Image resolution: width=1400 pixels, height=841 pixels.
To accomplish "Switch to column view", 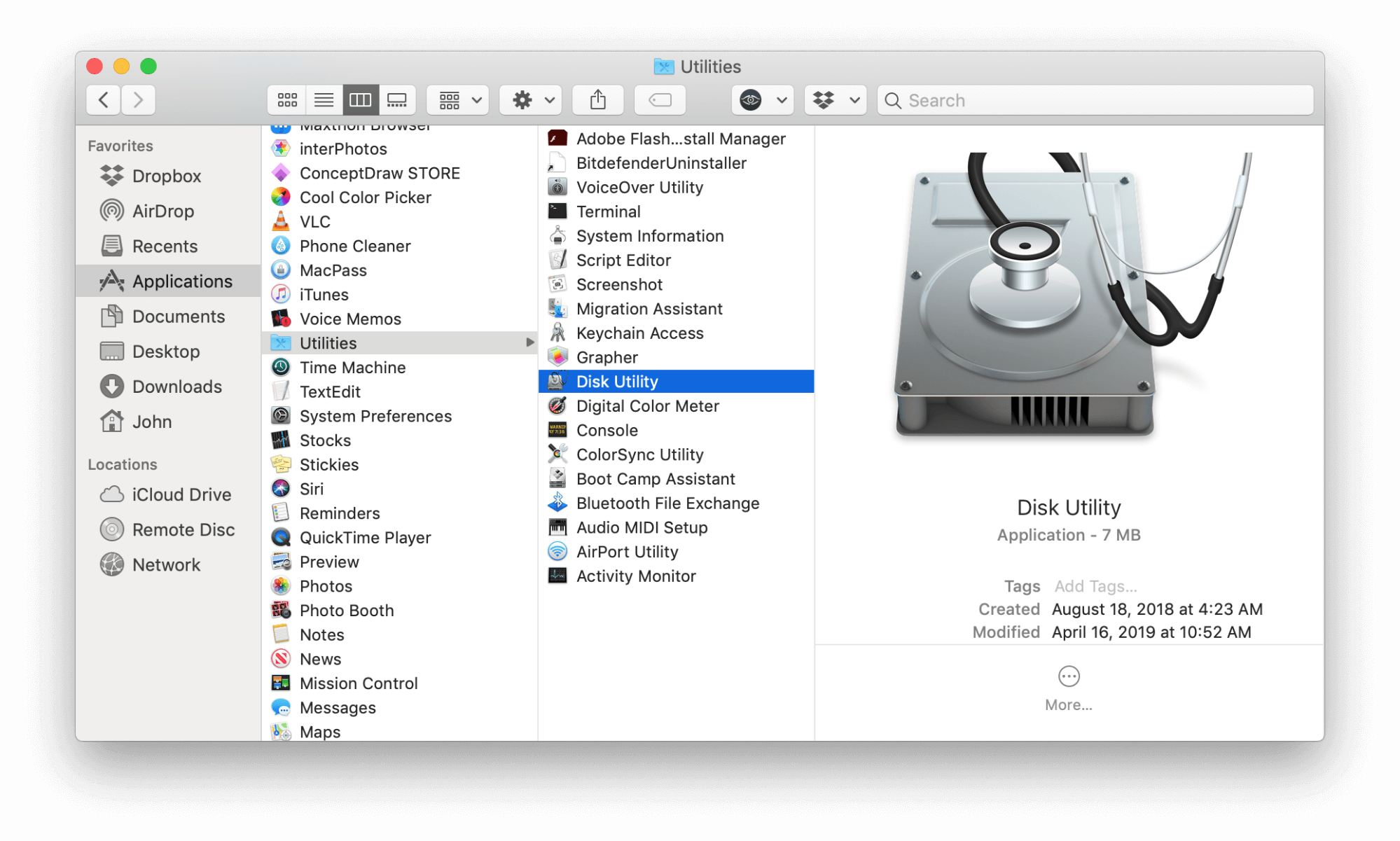I will 361,100.
